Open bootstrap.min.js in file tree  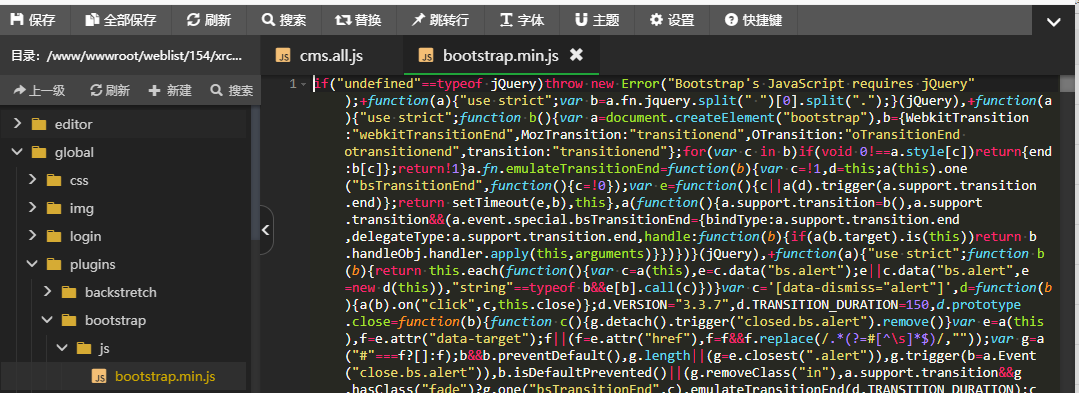click(x=165, y=376)
